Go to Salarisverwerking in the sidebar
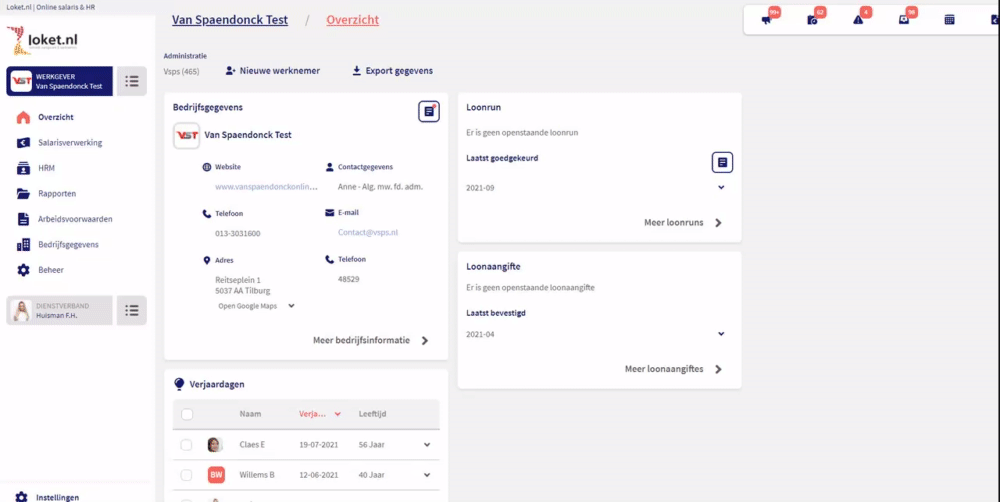This screenshot has width=1000, height=502. 69,143
